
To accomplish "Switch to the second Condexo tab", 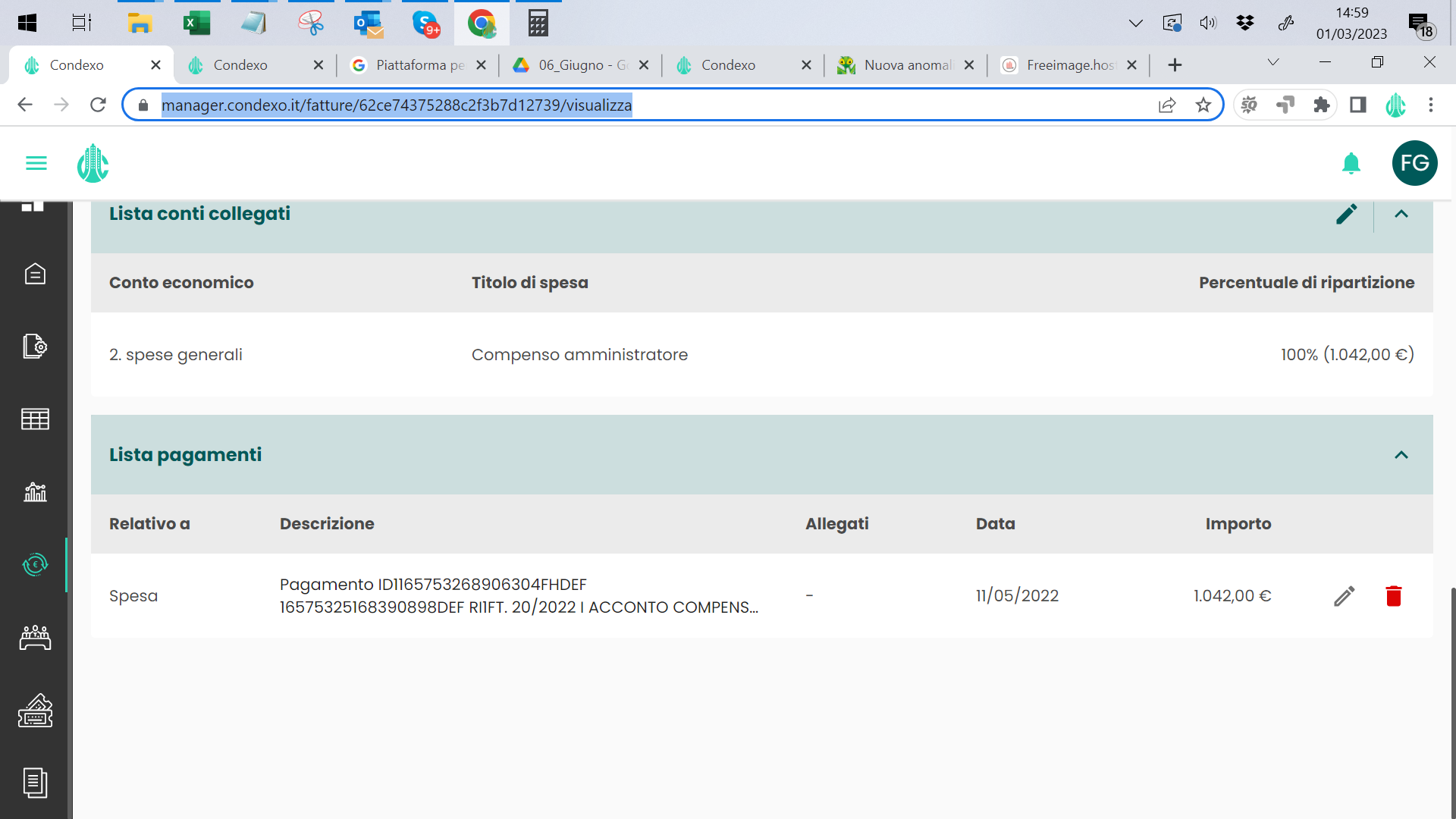I will tap(255, 65).
